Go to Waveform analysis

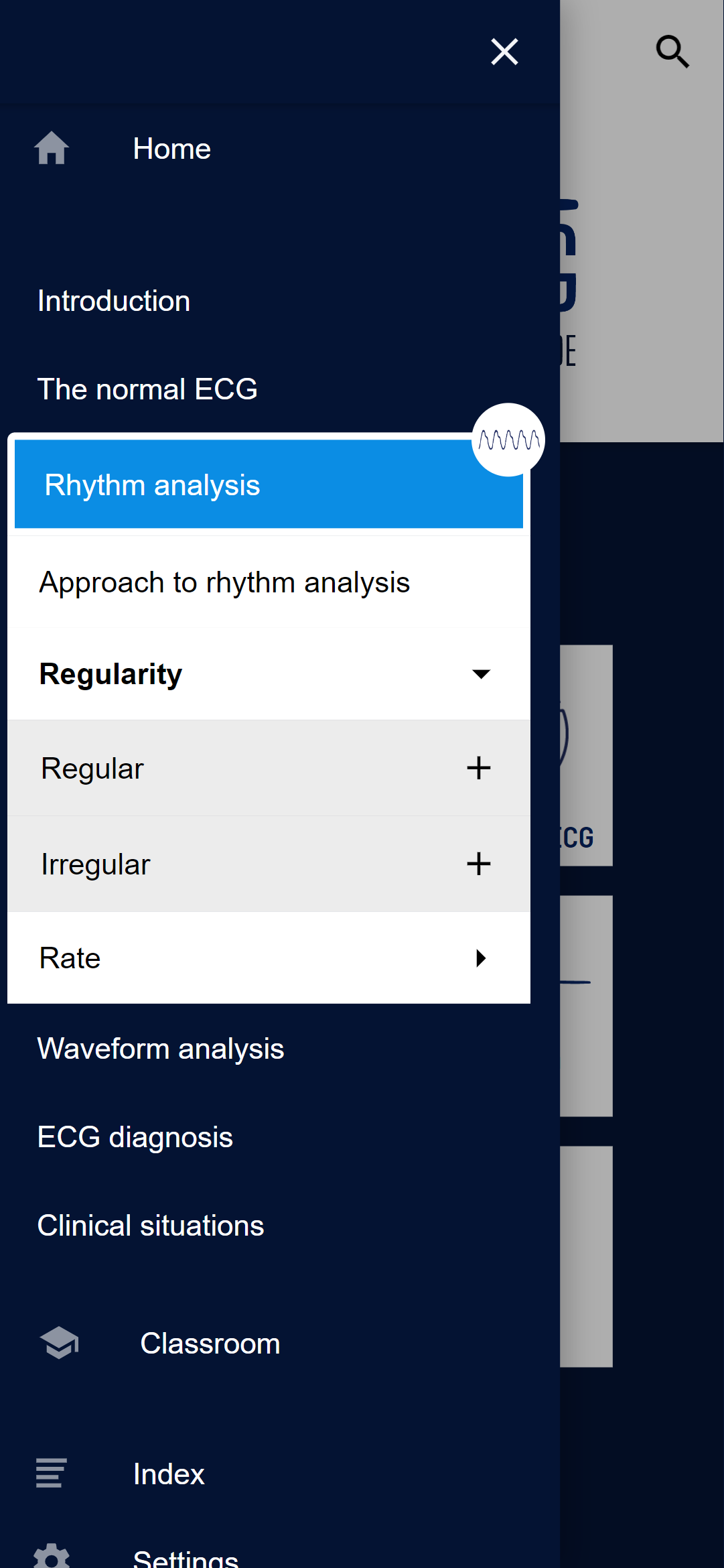tap(161, 1049)
